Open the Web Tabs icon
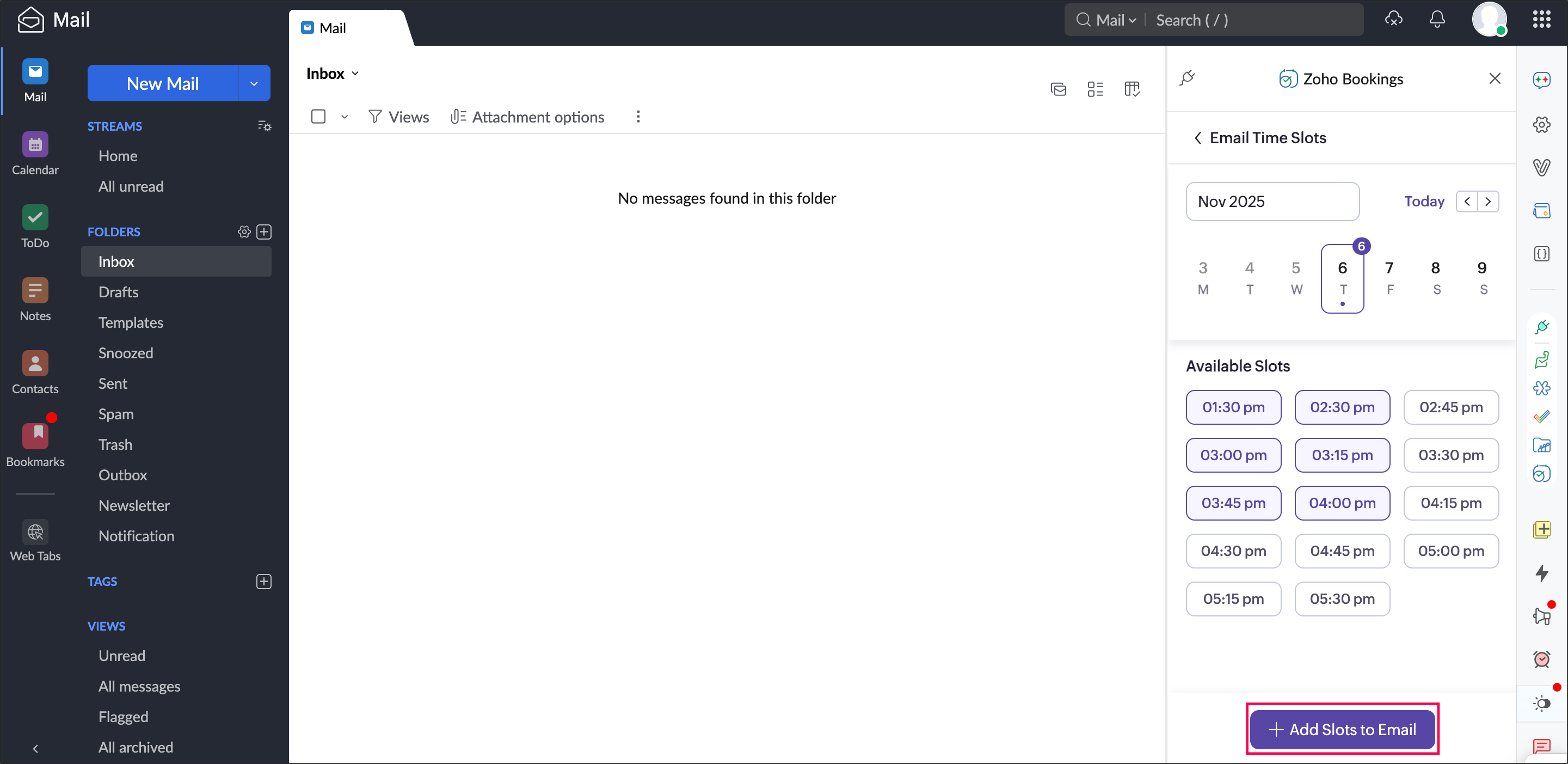This screenshot has height=764, width=1568. pyautogui.click(x=35, y=533)
